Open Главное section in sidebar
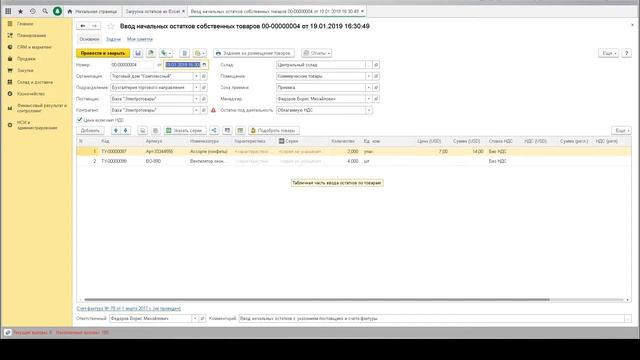The image size is (640, 360). 25,24
